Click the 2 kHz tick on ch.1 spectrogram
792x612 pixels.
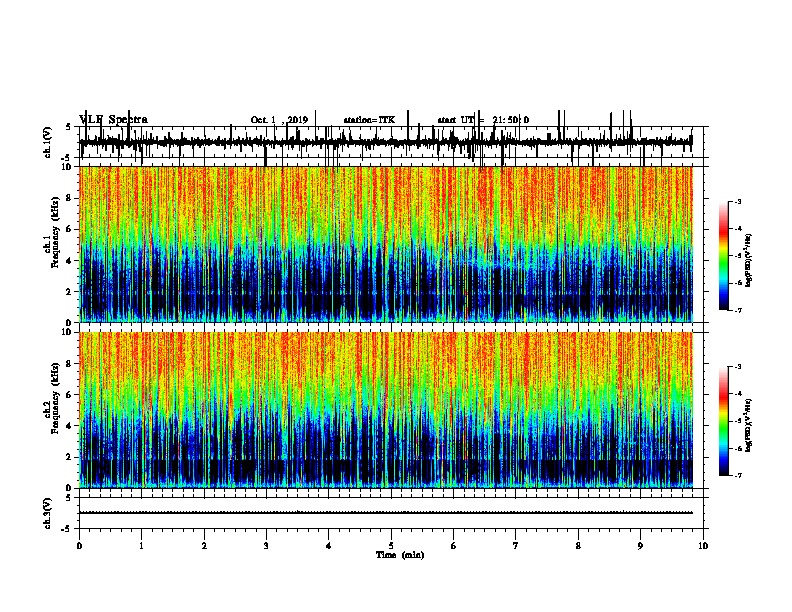coord(70,291)
